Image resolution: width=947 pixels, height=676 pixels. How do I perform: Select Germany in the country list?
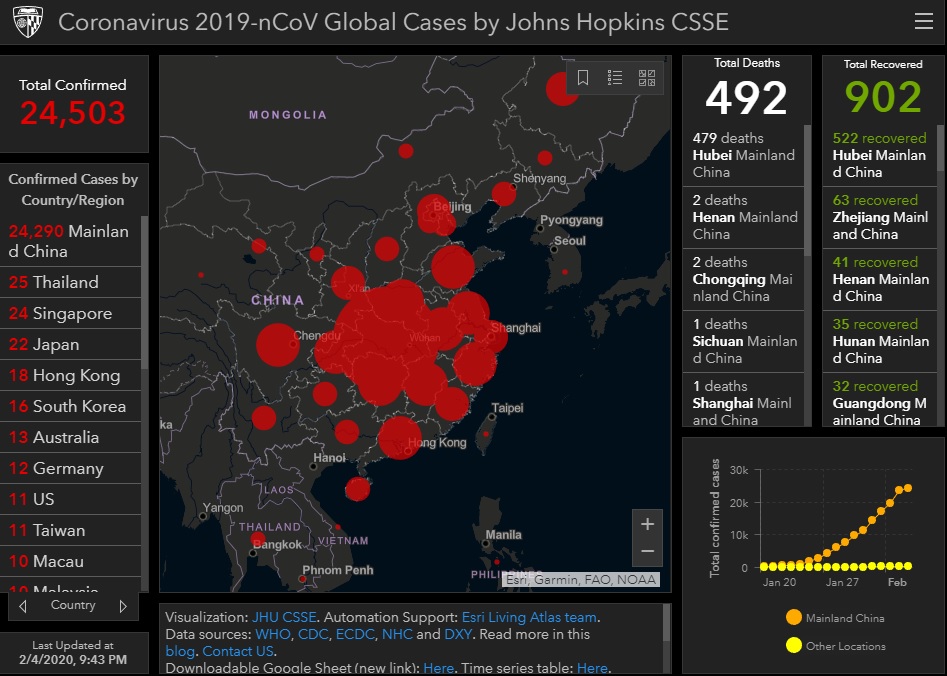[70, 468]
